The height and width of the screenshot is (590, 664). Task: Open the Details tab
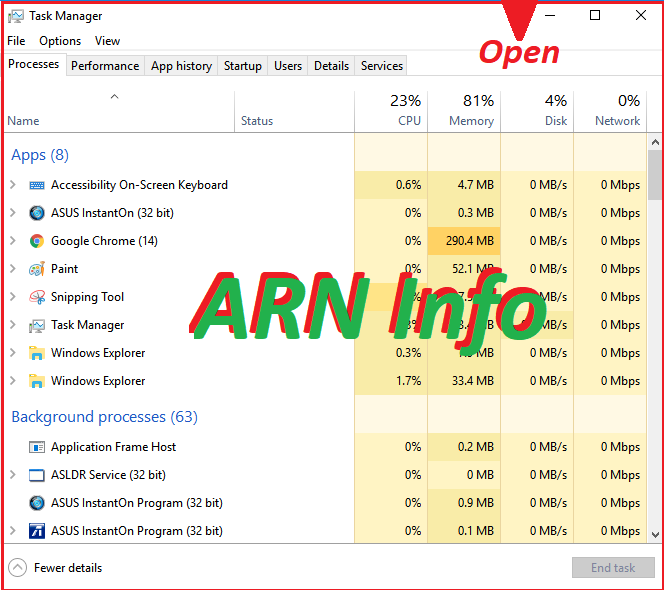click(x=331, y=66)
